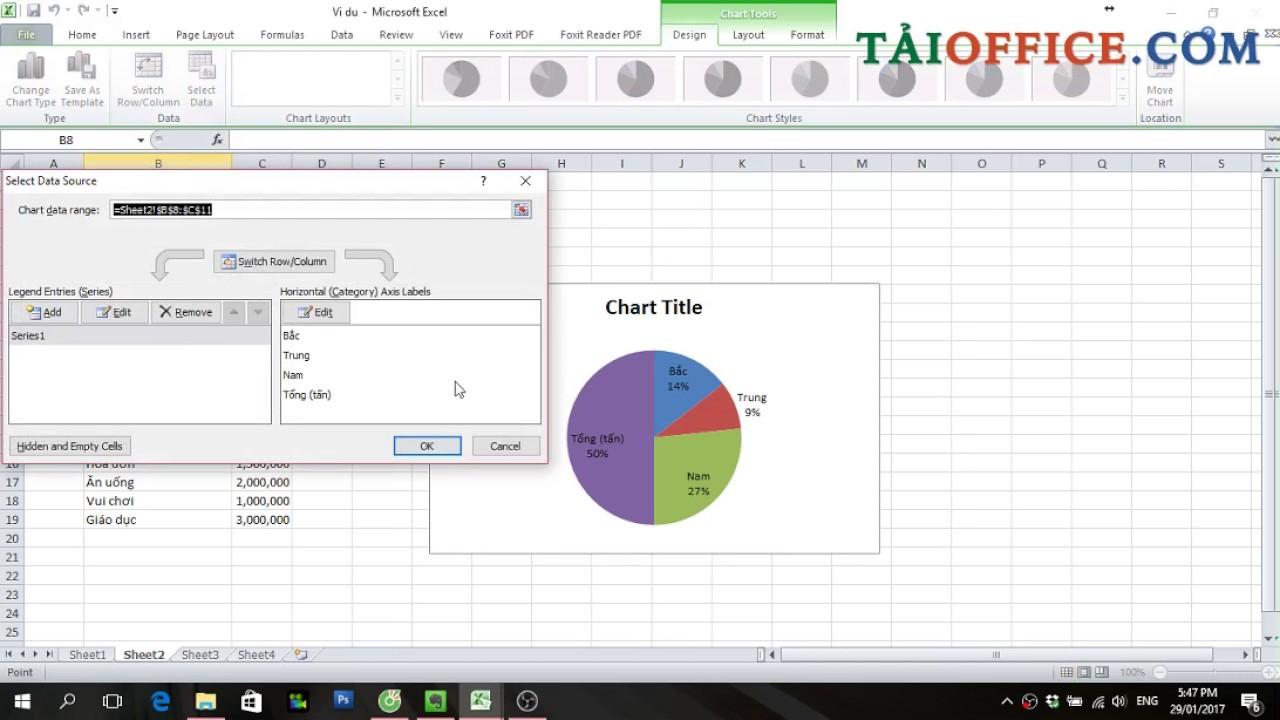Switch to Normal view in status bar

coord(1067,673)
